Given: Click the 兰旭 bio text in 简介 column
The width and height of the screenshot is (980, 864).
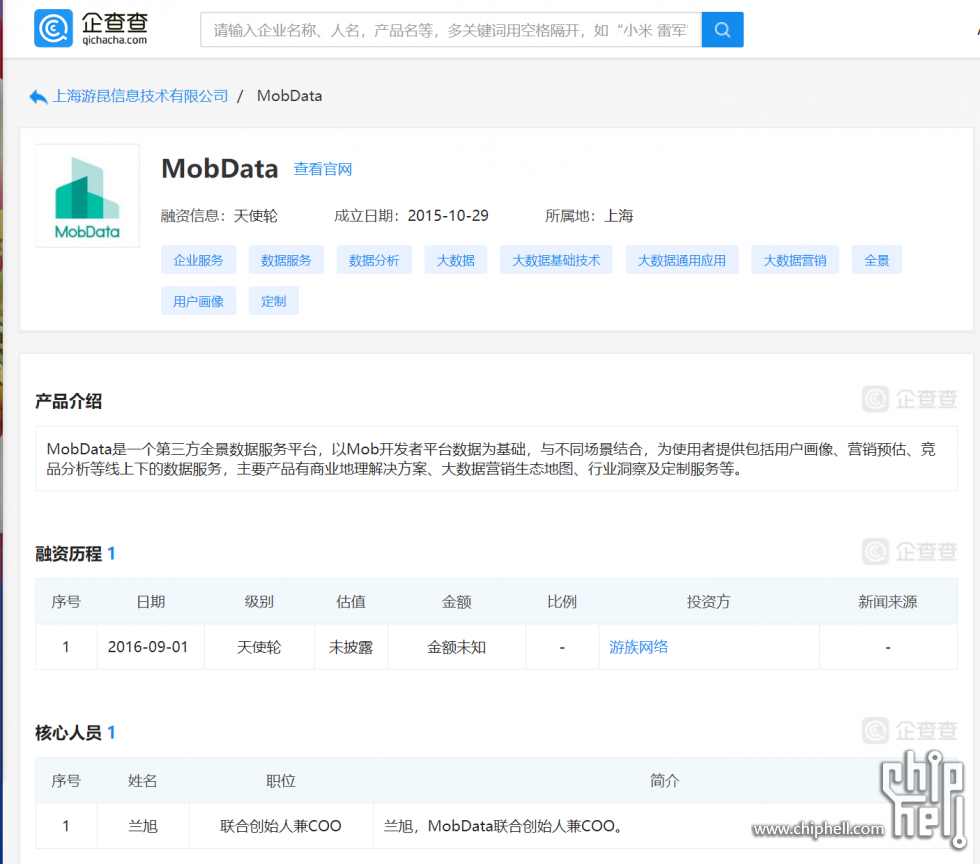Looking at the screenshot, I should point(504,826).
